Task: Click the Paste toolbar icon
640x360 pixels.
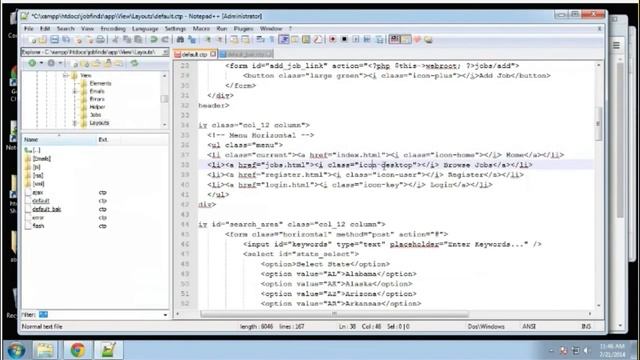Action: click(138, 40)
